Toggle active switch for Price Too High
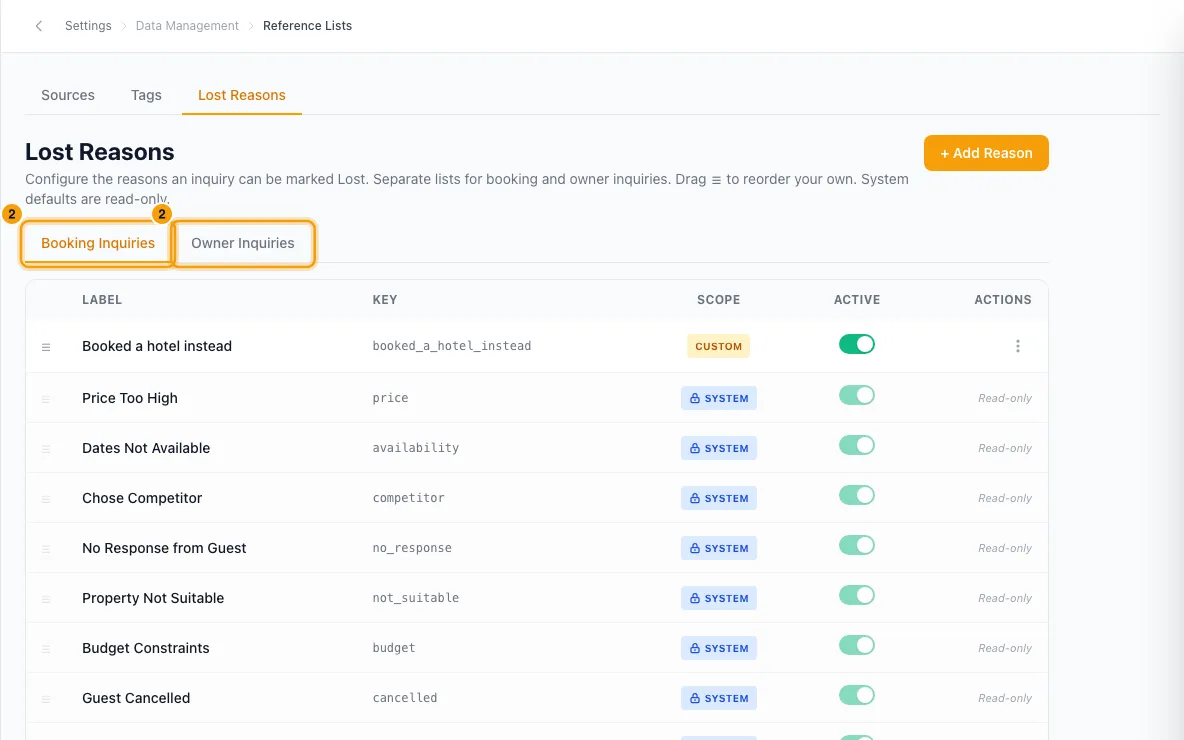The width and height of the screenshot is (1184, 740). coord(856,396)
